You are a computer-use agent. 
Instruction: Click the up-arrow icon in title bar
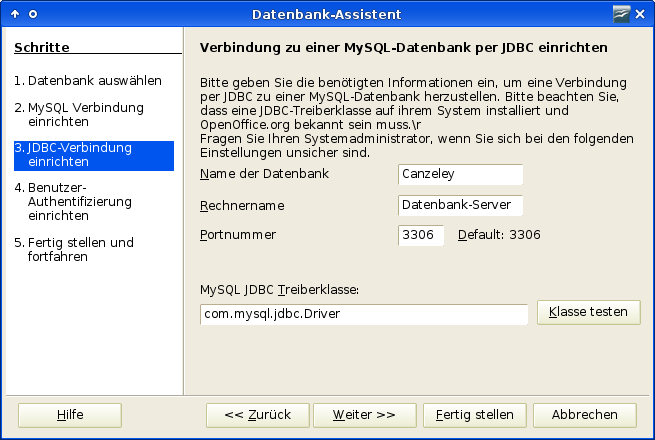[15, 14]
